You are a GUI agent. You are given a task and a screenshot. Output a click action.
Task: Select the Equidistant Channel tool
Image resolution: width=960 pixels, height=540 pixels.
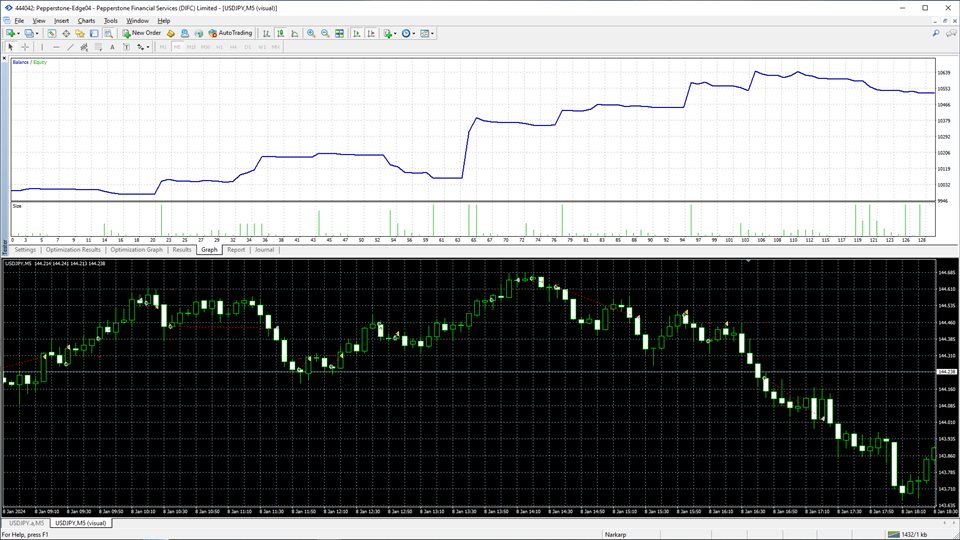84,47
